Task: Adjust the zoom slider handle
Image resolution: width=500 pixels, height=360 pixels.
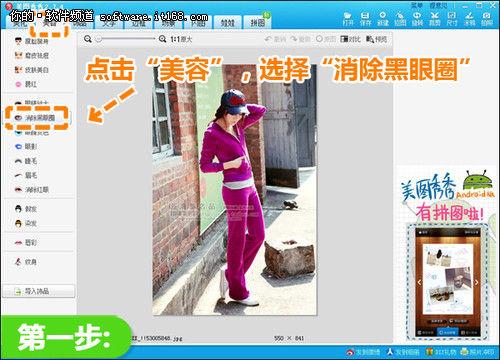Action: (x=99, y=39)
